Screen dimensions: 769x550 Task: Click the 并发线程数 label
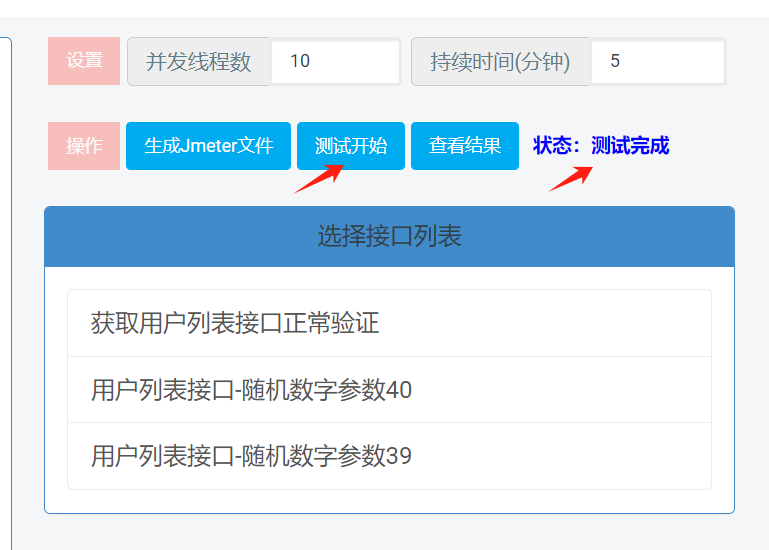tap(199, 61)
